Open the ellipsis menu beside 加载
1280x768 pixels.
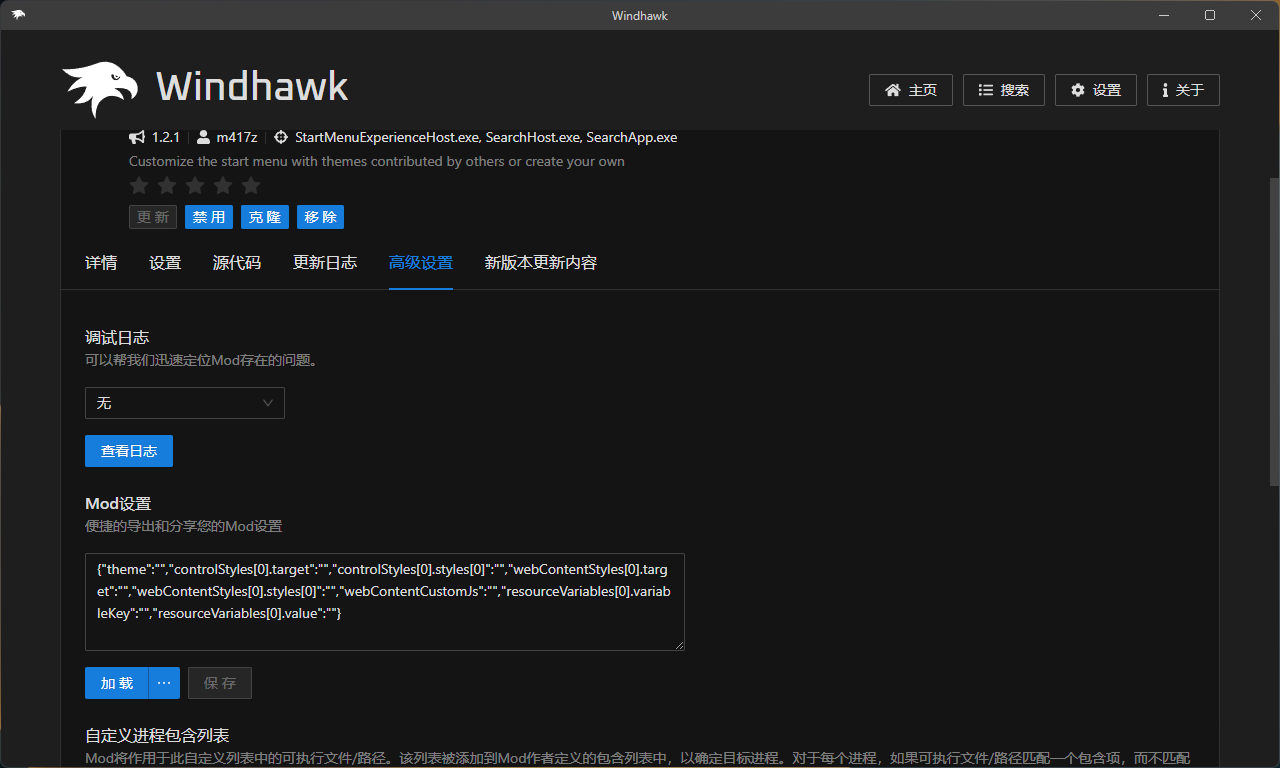coord(164,683)
